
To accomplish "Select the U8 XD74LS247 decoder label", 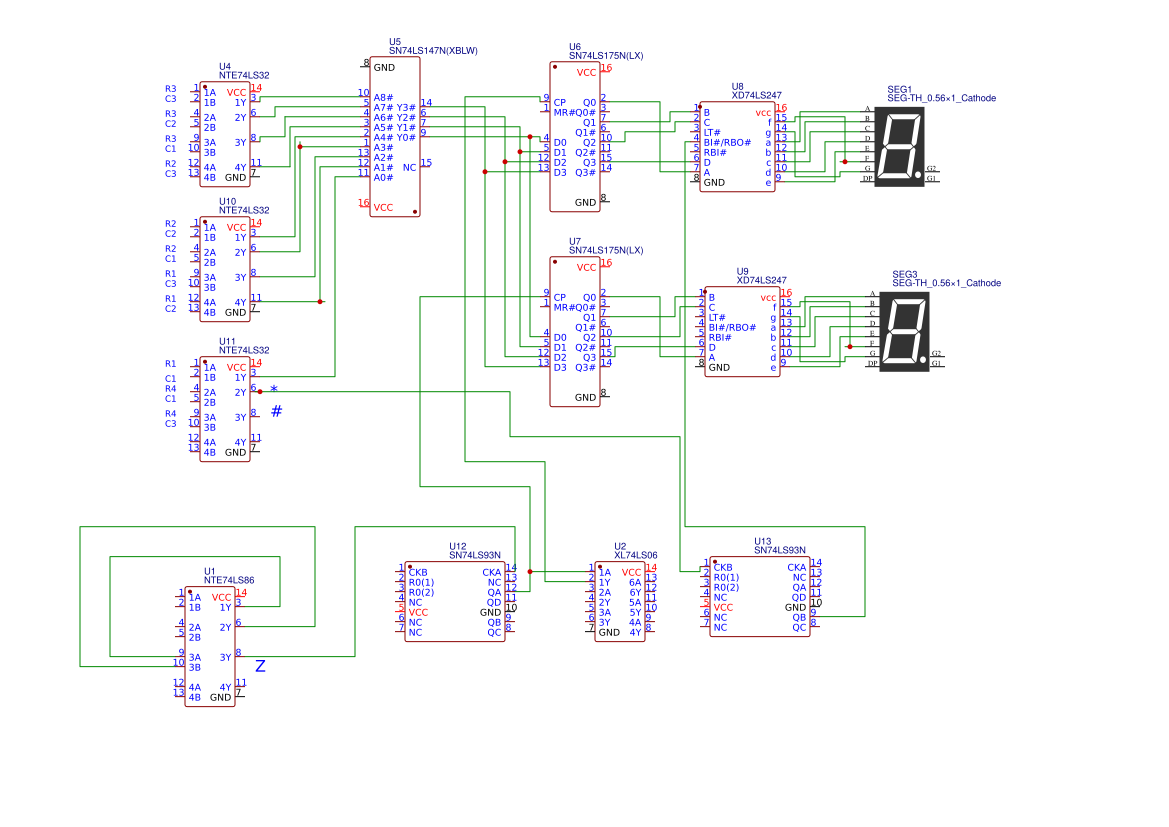I will pos(757,91).
